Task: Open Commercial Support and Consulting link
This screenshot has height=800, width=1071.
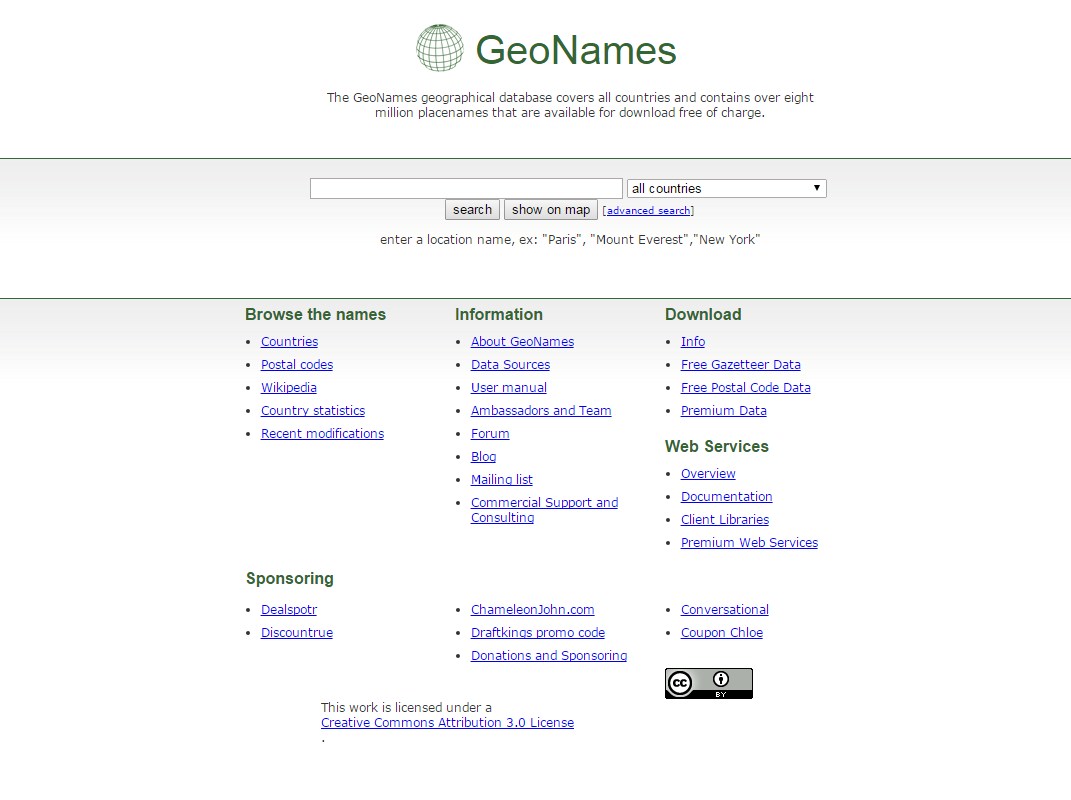Action: 544,503
